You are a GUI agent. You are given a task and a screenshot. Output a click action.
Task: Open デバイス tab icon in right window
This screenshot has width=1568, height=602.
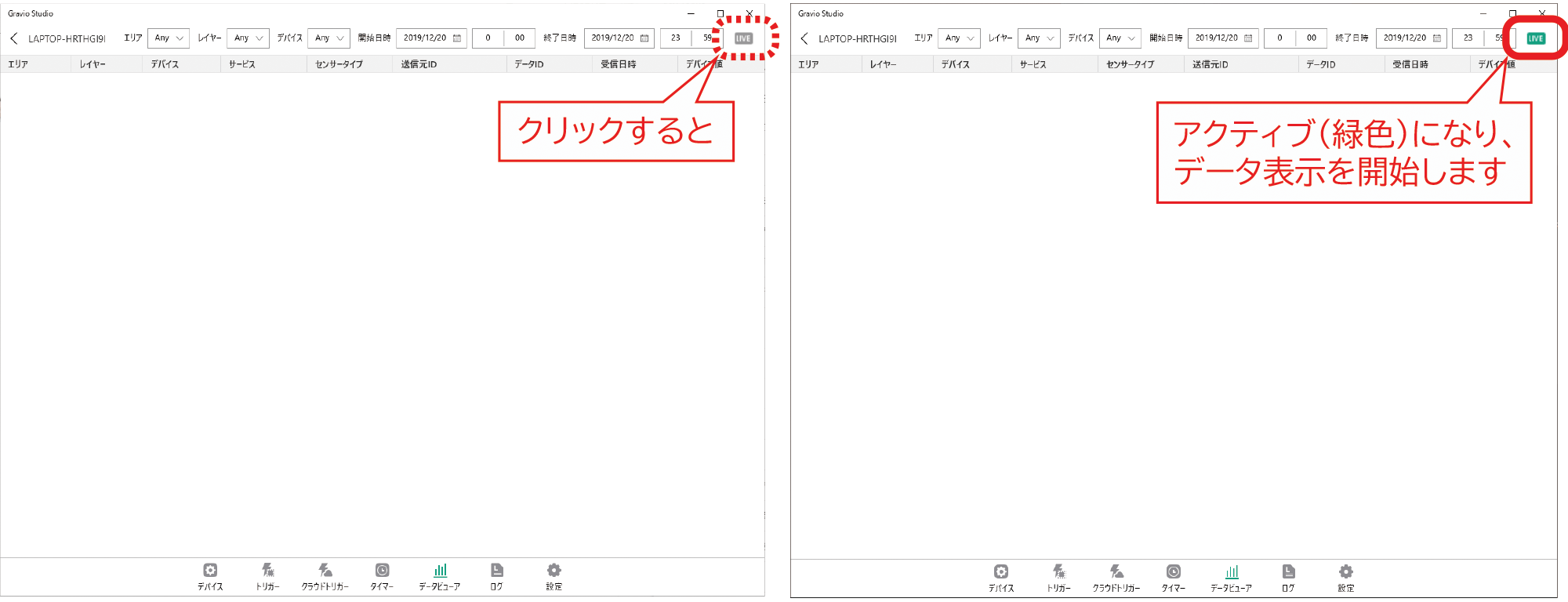click(1001, 571)
